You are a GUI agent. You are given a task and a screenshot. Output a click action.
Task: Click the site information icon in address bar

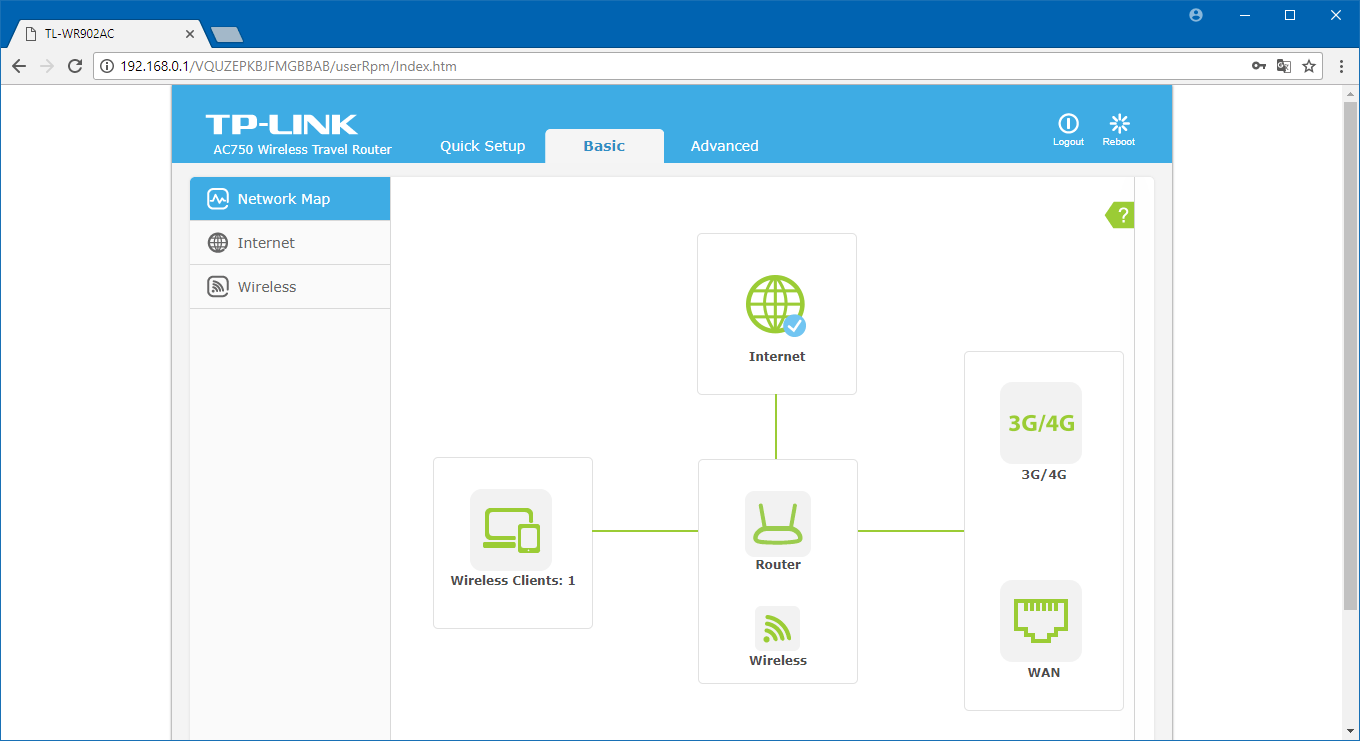coord(108,66)
